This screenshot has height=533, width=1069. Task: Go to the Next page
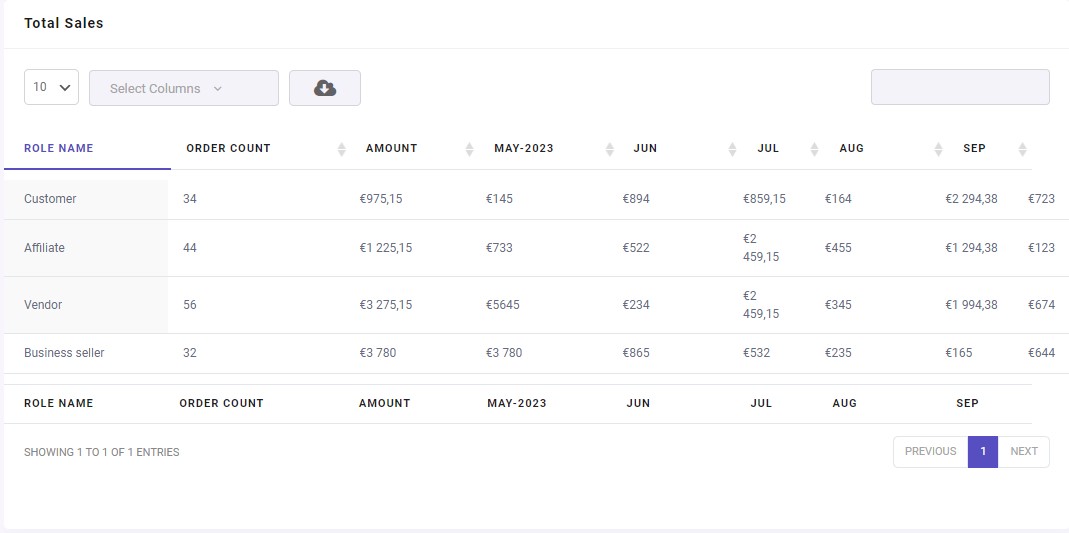(x=1024, y=451)
